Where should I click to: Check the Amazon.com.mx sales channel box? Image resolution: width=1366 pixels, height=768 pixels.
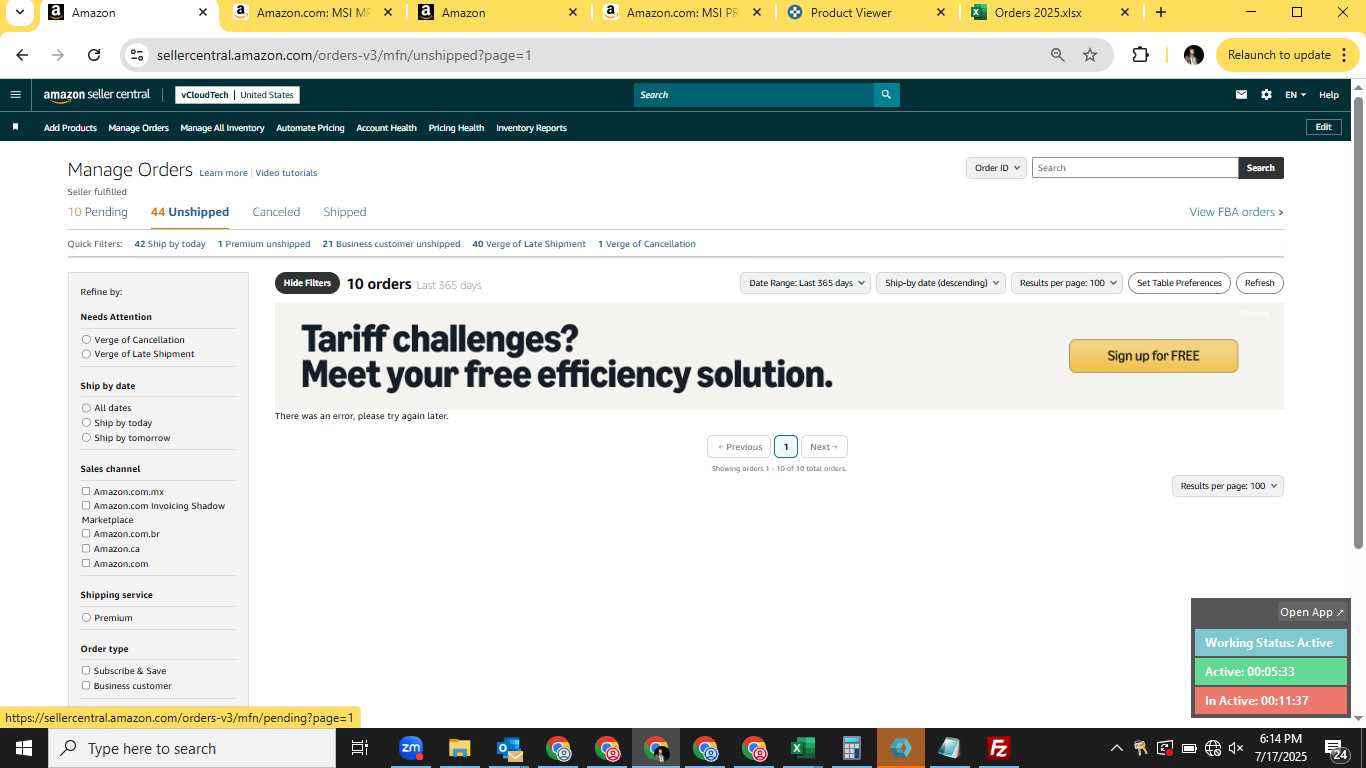[86, 491]
